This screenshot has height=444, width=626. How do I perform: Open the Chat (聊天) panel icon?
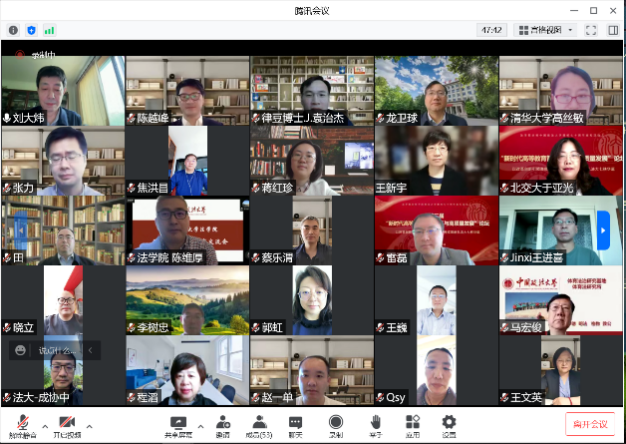point(296,424)
